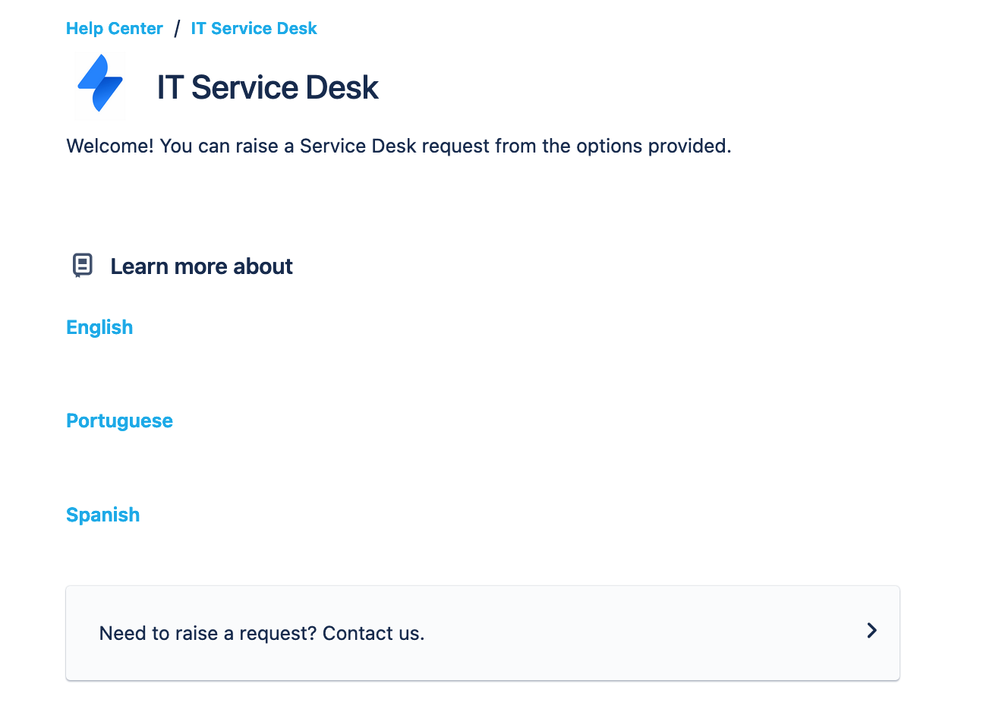Click 'Need to raise a request?' text
The image size is (999, 712).
[207, 634]
